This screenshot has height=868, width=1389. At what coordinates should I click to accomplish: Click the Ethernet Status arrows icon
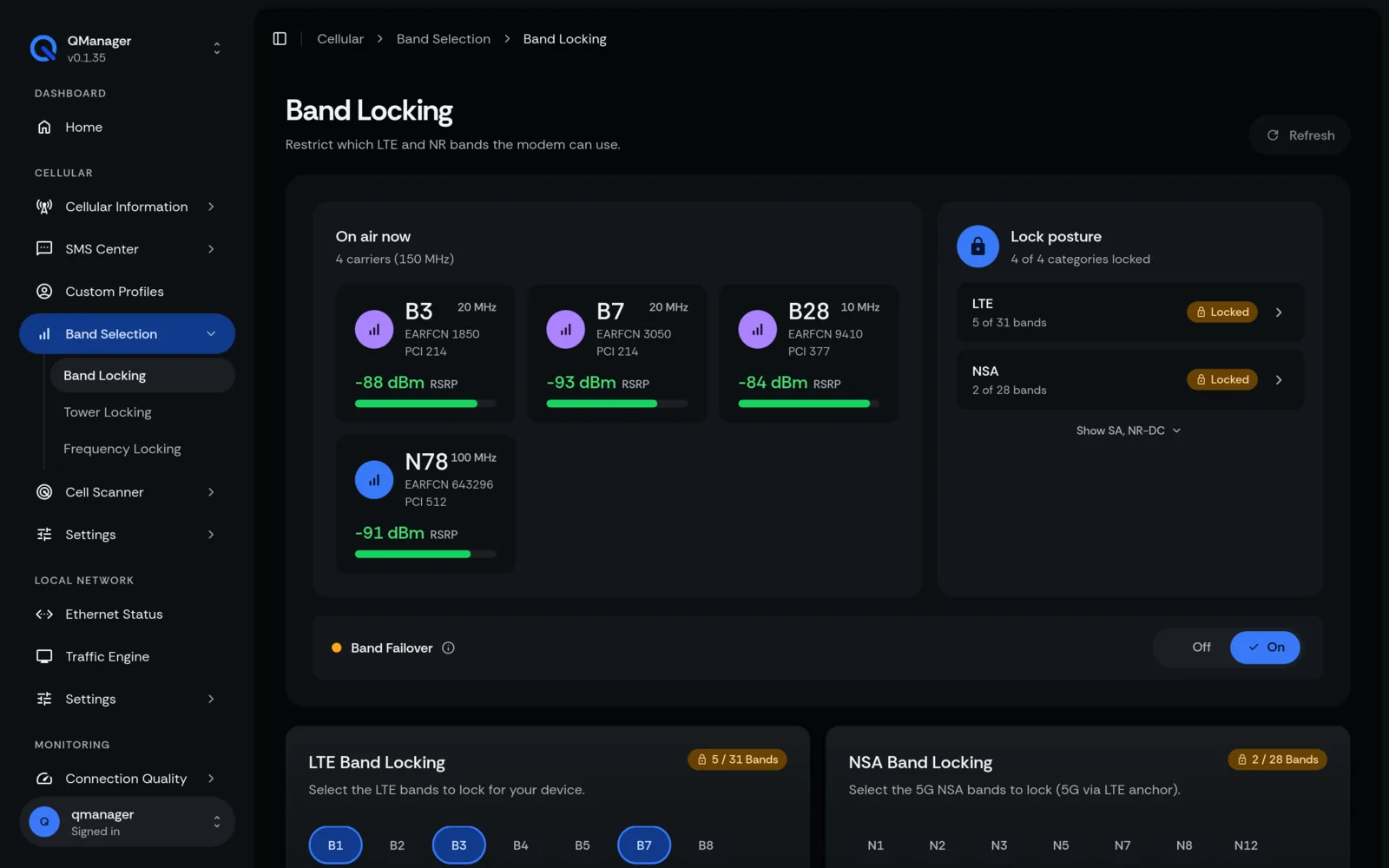(x=44, y=615)
